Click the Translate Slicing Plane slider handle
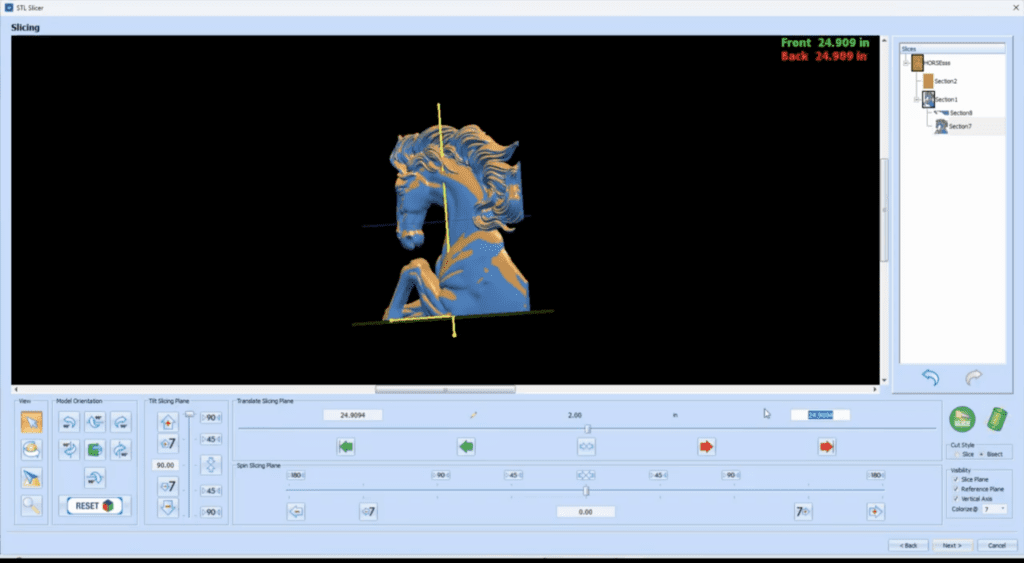 588,429
